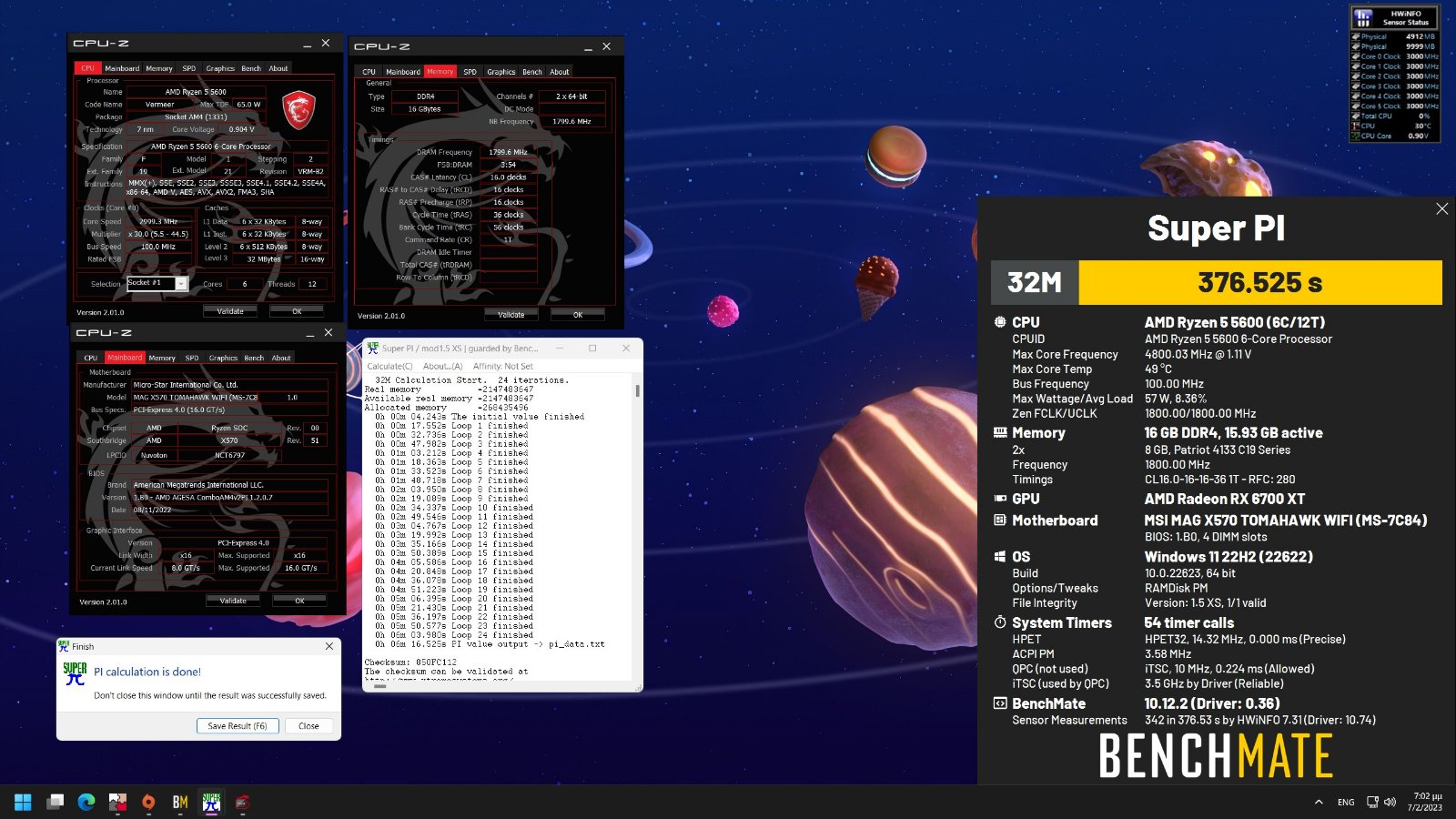Click 'AMD Radeon RX 6700 XT' GPU text

(x=1225, y=499)
